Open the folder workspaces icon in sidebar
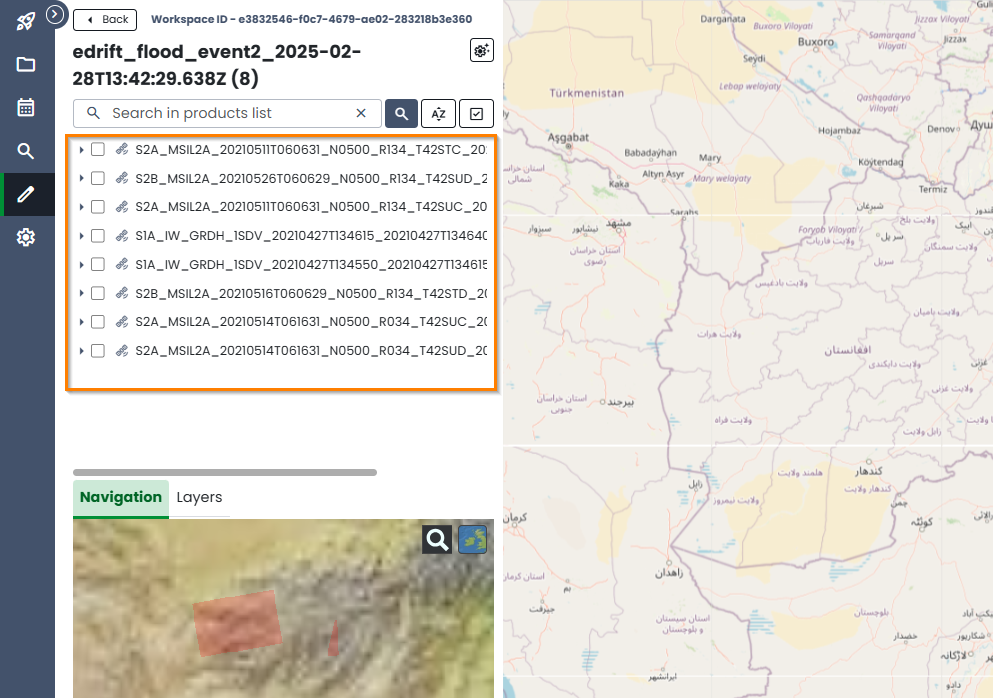The image size is (993, 698). [x=25, y=64]
